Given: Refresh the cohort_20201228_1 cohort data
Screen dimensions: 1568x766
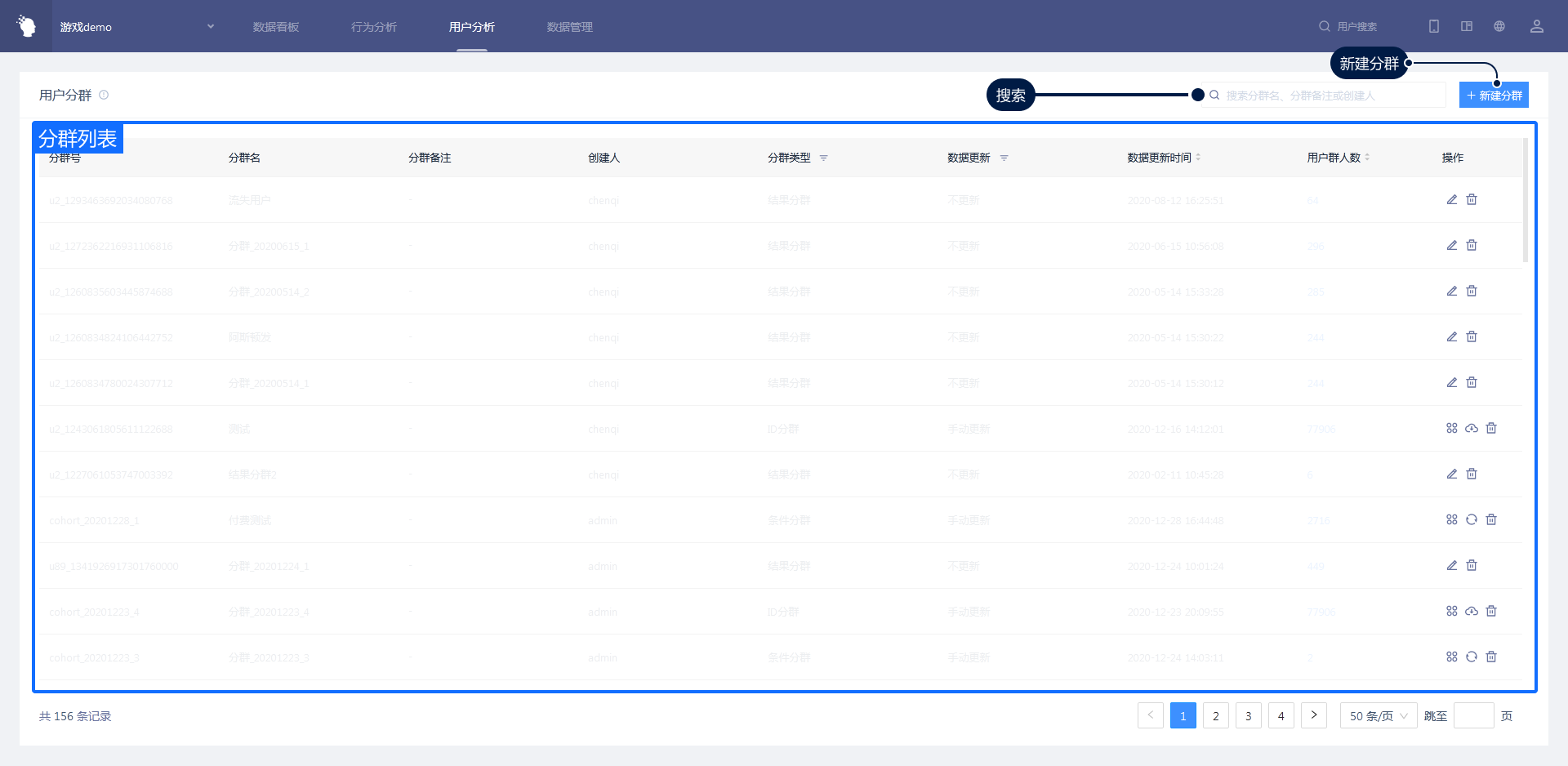Looking at the screenshot, I should tap(1472, 520).
